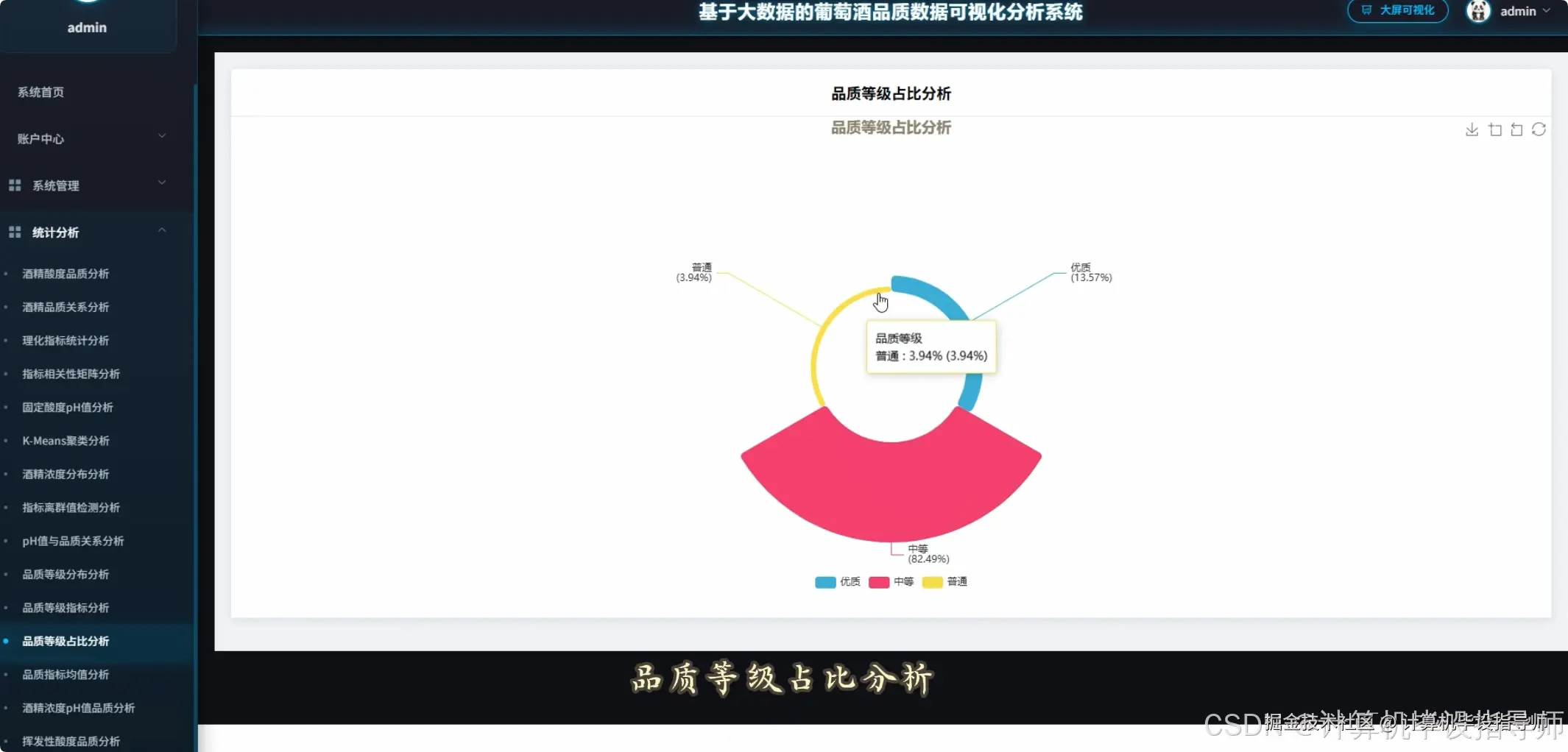The height and width of the screenshot is (752, 1568).
Task: Click the 中等 (82.49%) chart label
Action: 928,554
